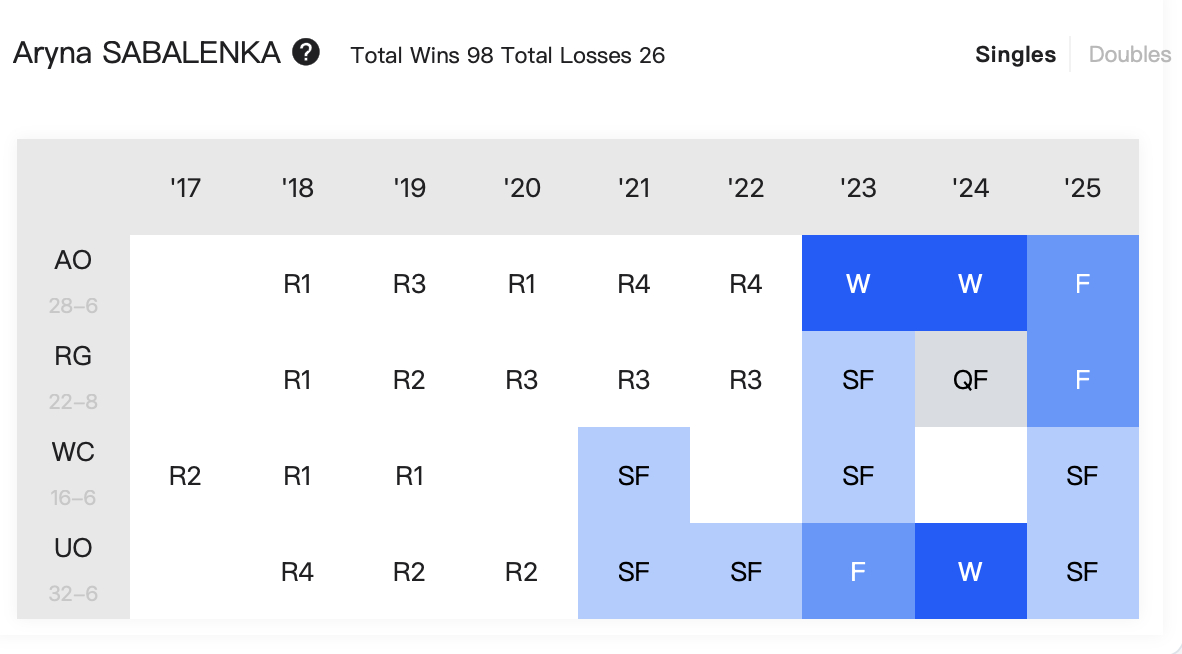Click the RG tournament row label

73,356
